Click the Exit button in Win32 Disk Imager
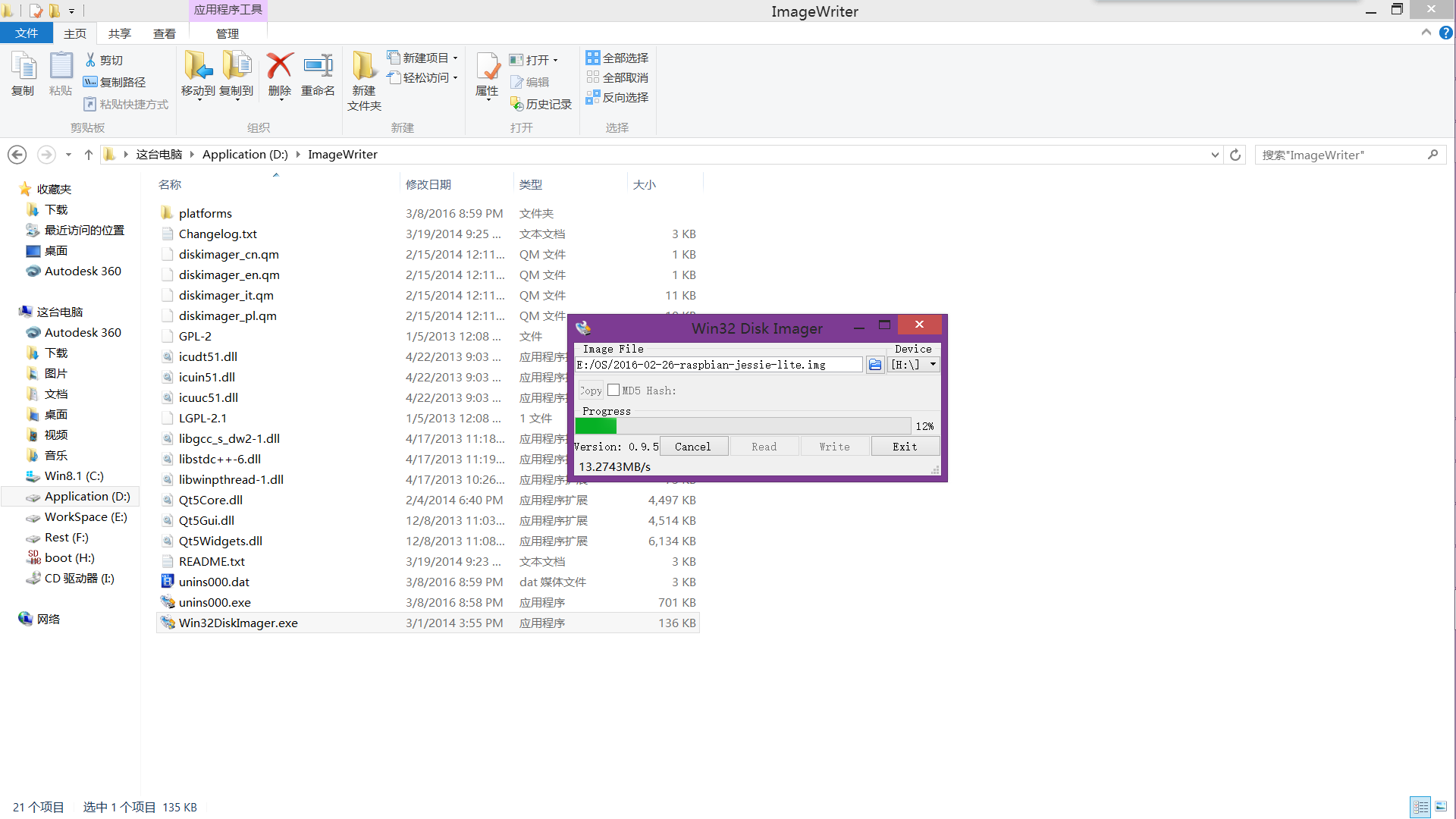Screen dimensions: 1456x819 click(904, 446)
